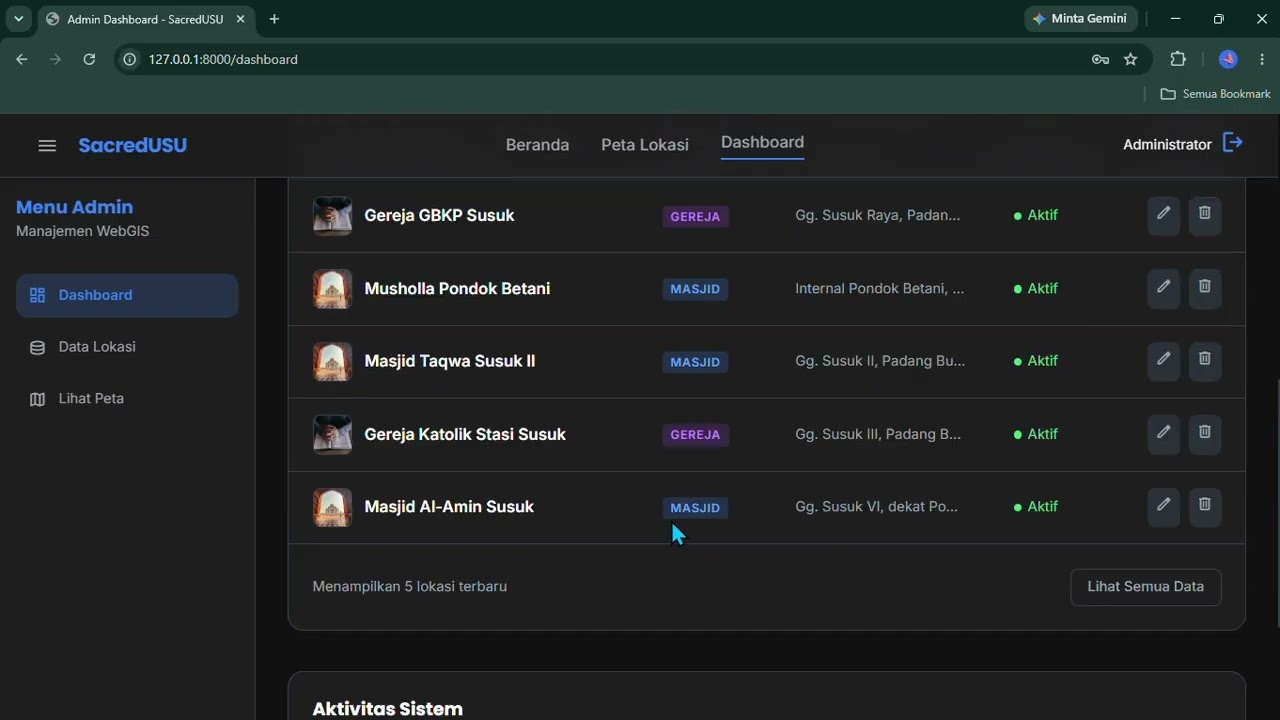Open the Chrome three-dot menu
1280x720 pixels.
coord(1263,59)
